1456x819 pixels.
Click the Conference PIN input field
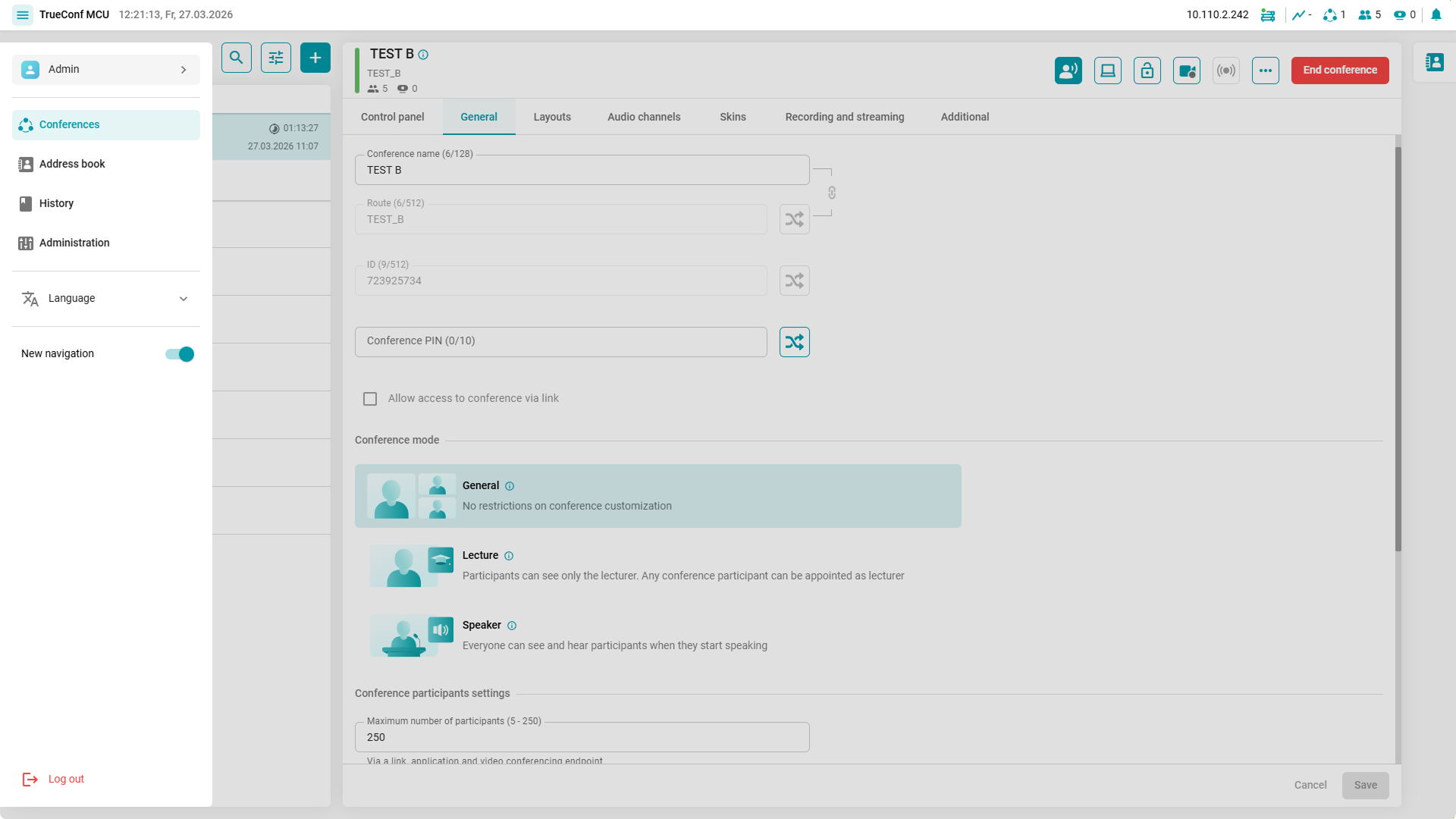click(560, 342)
